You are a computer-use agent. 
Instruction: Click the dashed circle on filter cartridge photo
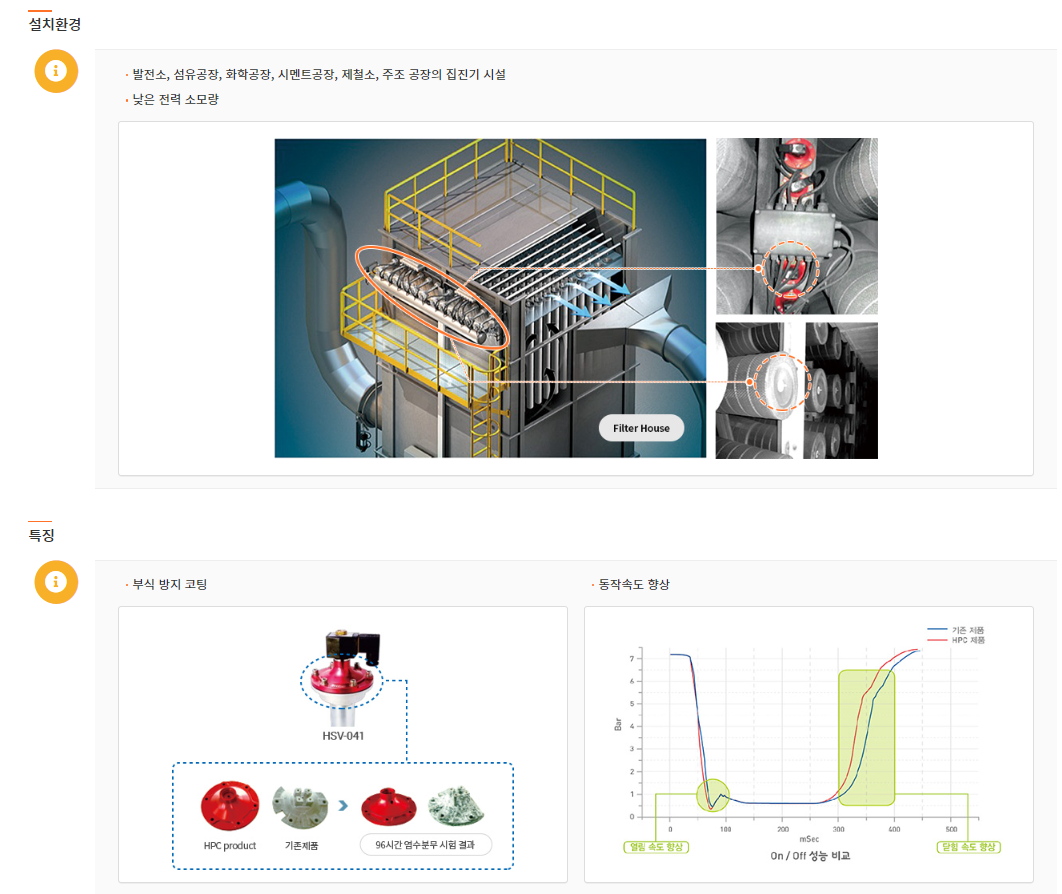tap(782, 382)
